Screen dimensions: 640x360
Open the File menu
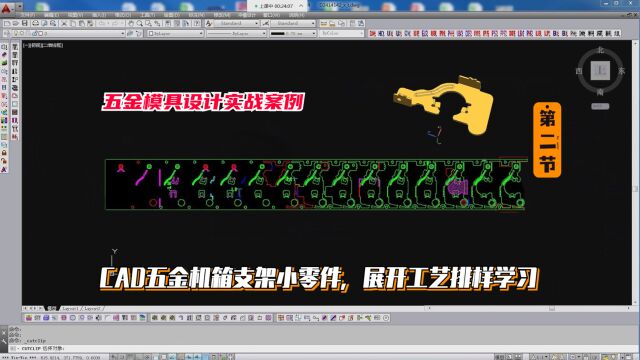coord(28,15)
